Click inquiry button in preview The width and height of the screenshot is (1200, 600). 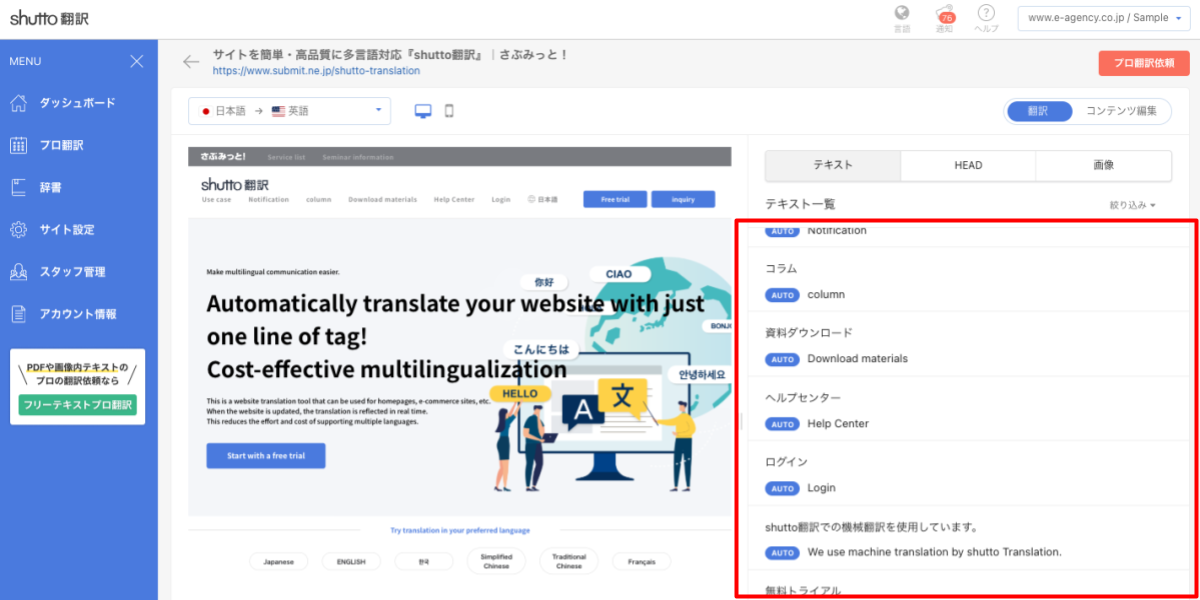coord(683,199)
